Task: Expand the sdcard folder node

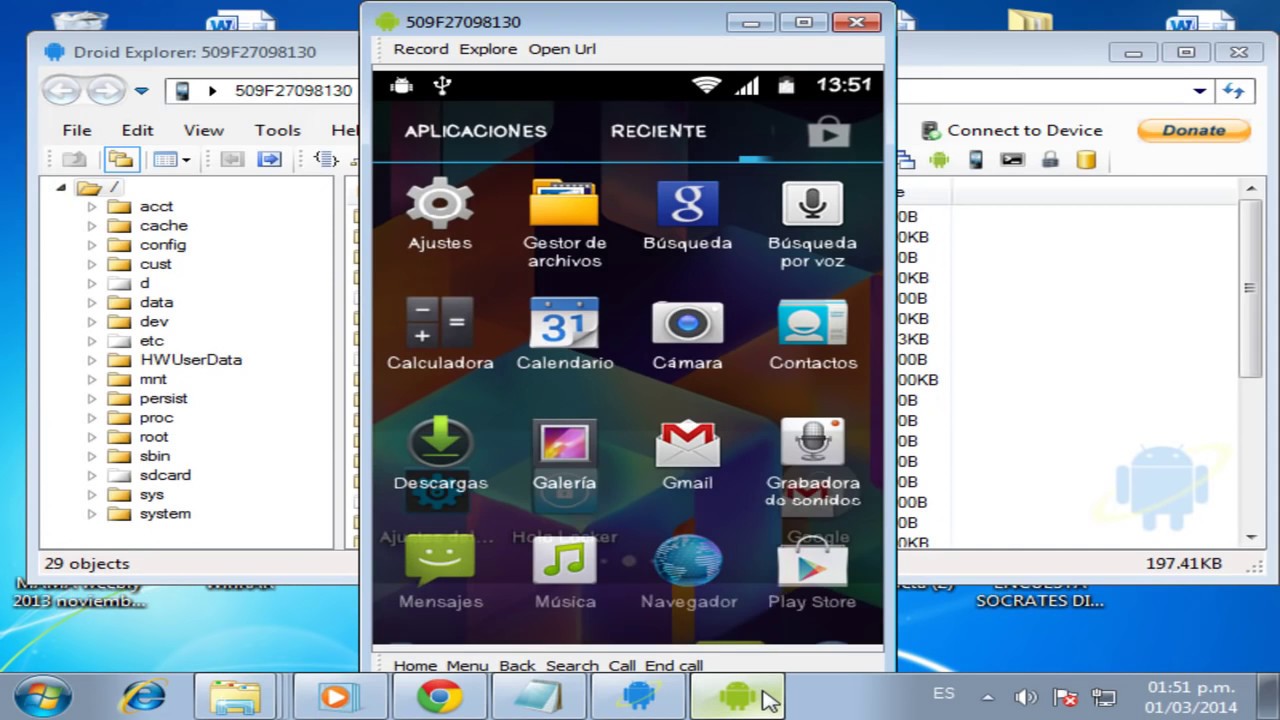Action: click(x=92, y=476)
